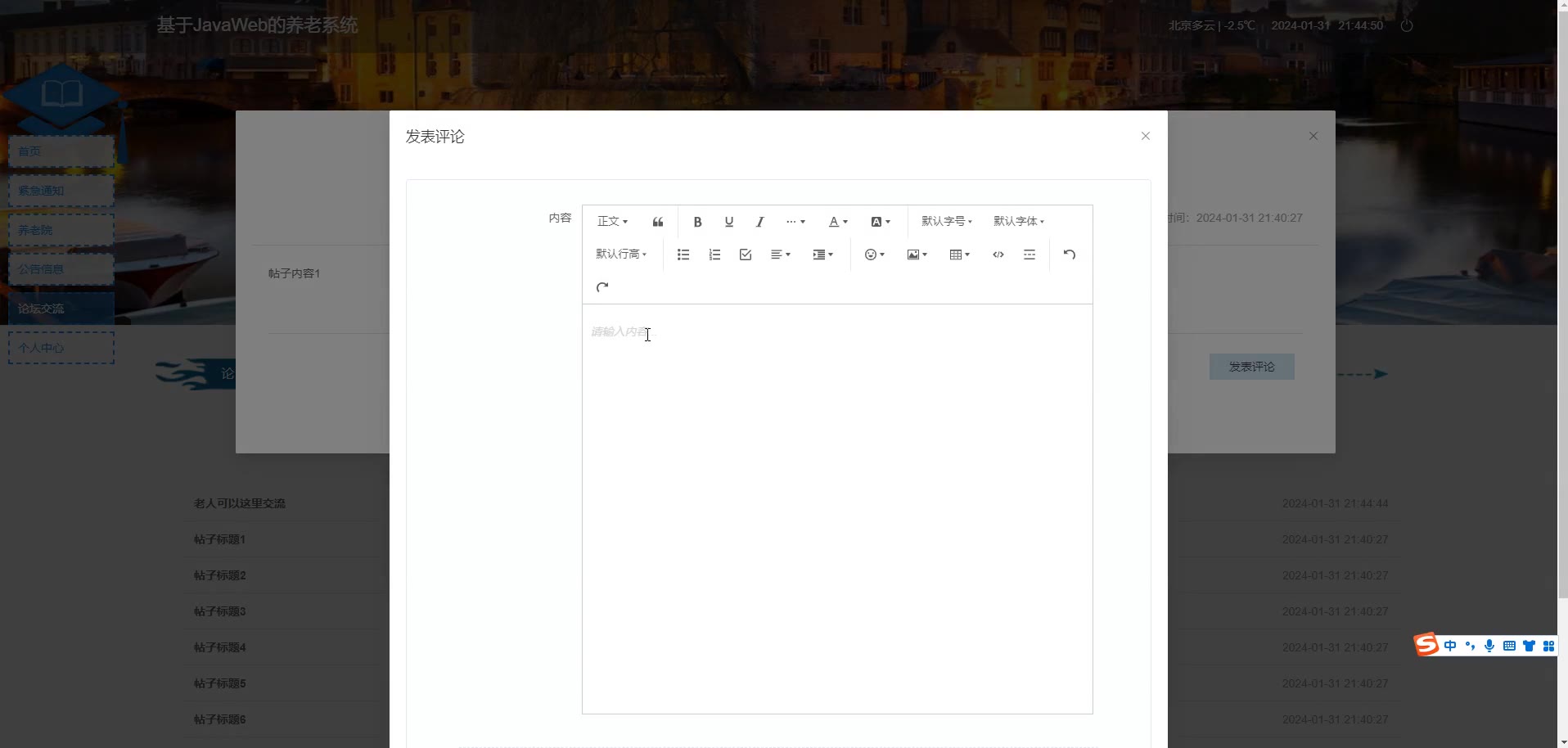Open the emoji picker
Screen dimensions: 1568x748
pyautogui.click(x=875, y=255)
